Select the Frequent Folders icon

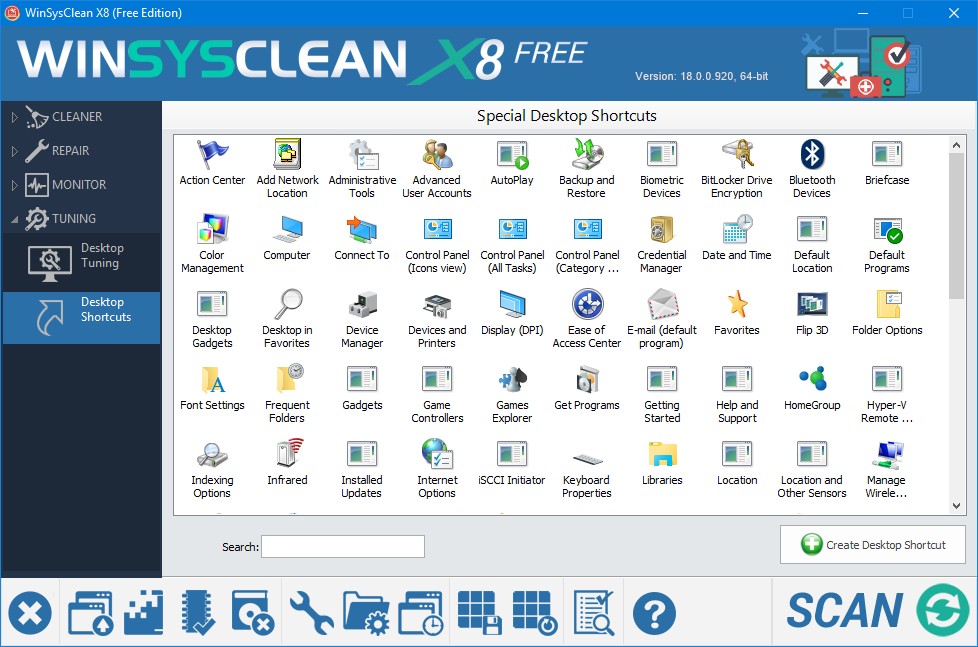(x=288, y=379)
